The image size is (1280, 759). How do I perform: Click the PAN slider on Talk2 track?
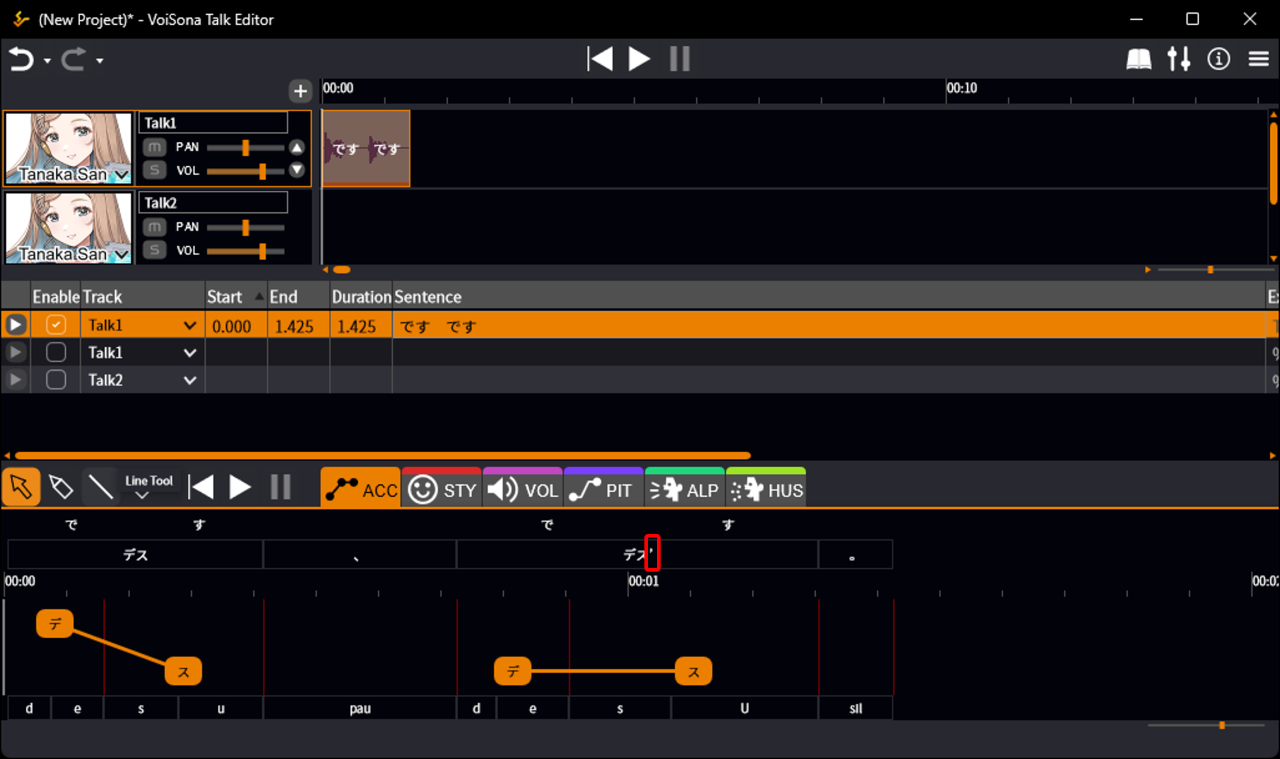pos(245,227)
